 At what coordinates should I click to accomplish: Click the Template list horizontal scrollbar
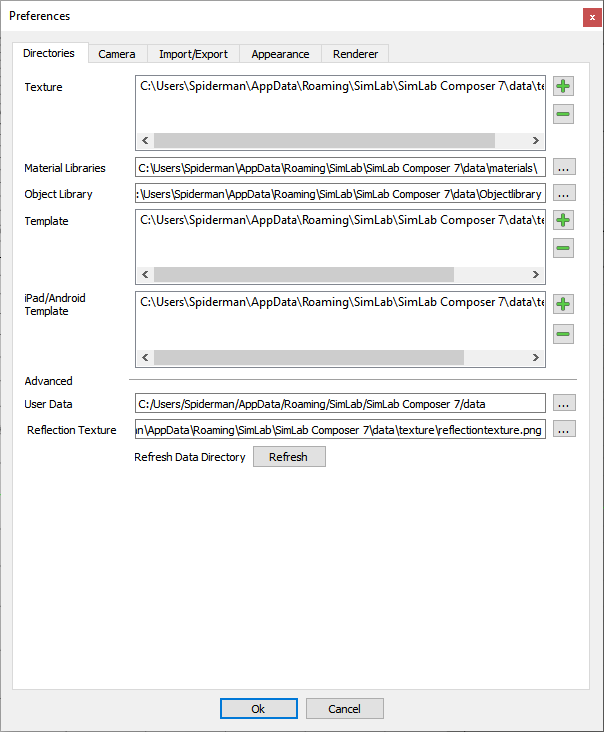click(303, 275)
